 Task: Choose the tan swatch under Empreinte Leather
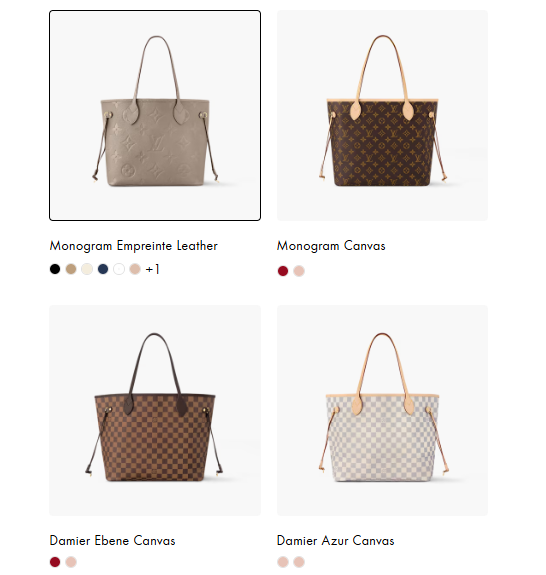click(71, 269)
